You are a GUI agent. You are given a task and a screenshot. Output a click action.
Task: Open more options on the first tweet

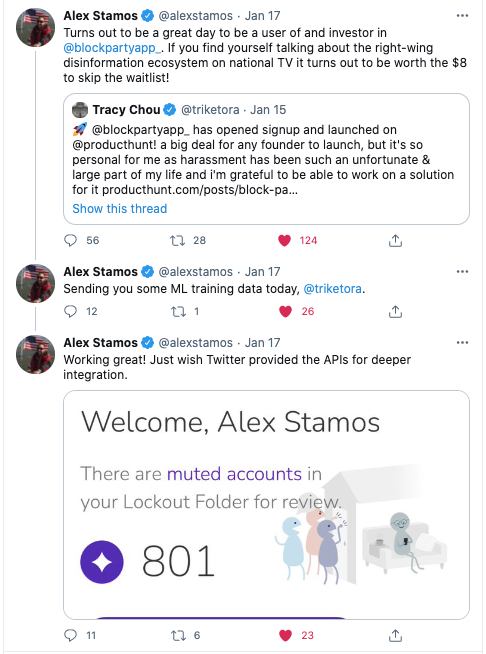click(x=462, y=15)
